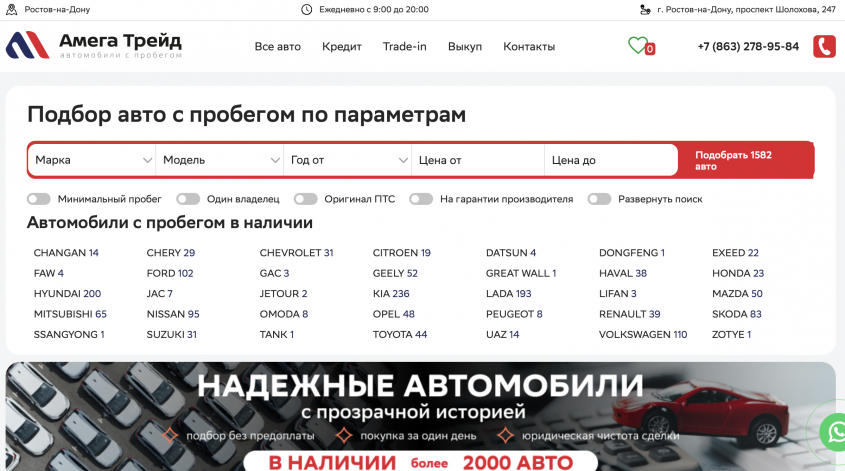The height and width of the screenshot is (471, 845).
Task: Open the Все авто menu item
Action: pos(277,46)
